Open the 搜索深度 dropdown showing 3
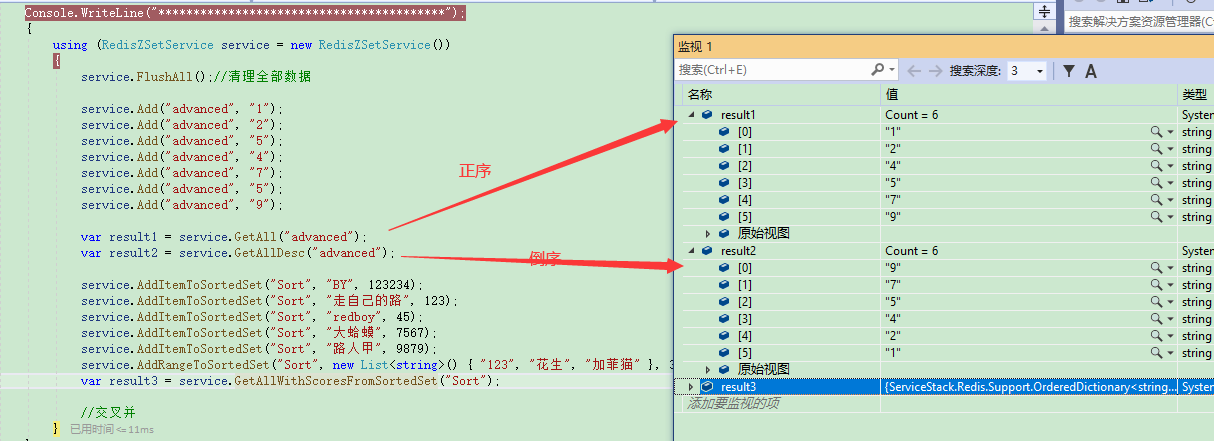The height and width of the screenshot is (441, 1214). coord(1026,71)
